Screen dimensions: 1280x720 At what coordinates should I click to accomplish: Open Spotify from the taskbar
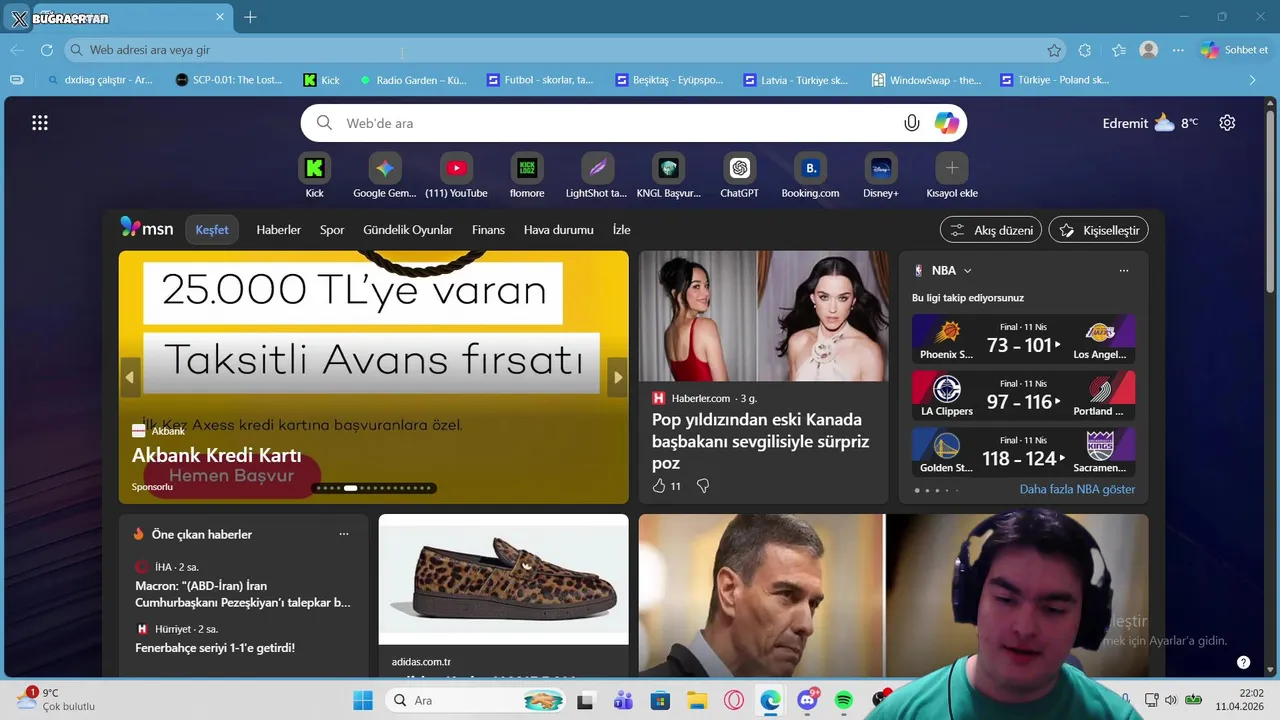843,701
